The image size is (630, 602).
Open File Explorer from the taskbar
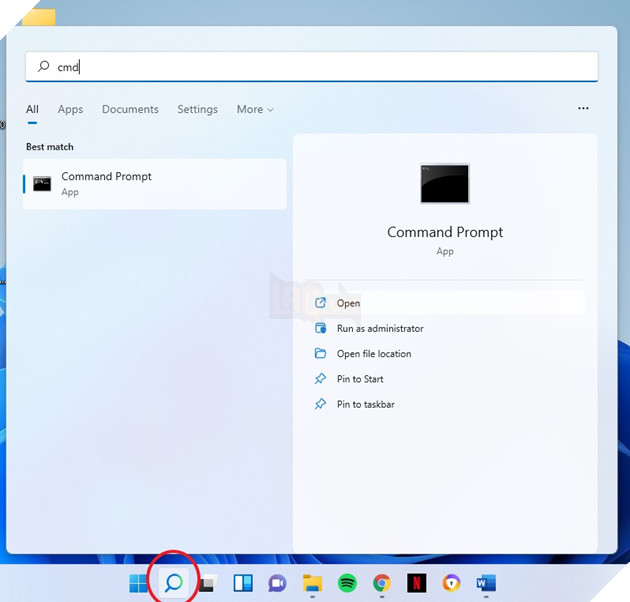pos(313,583)
